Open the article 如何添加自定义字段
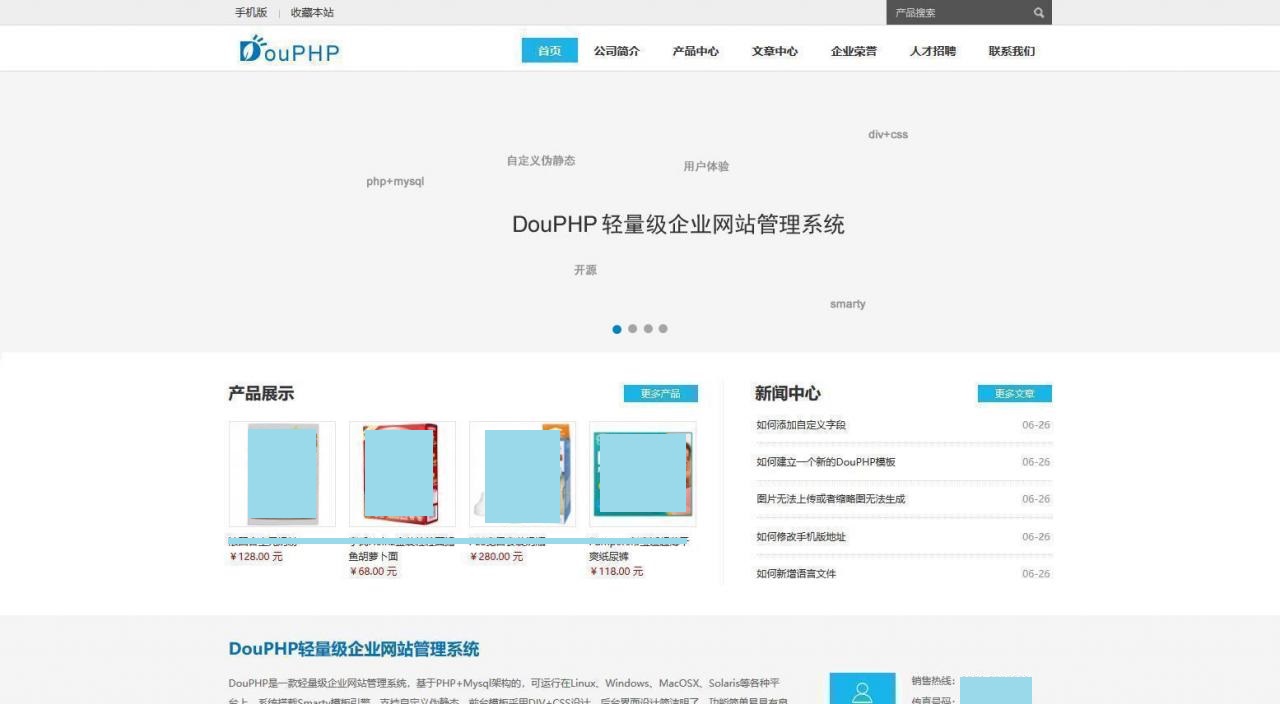The height and width of the screenshot is (704, 1280). [801, 424]
